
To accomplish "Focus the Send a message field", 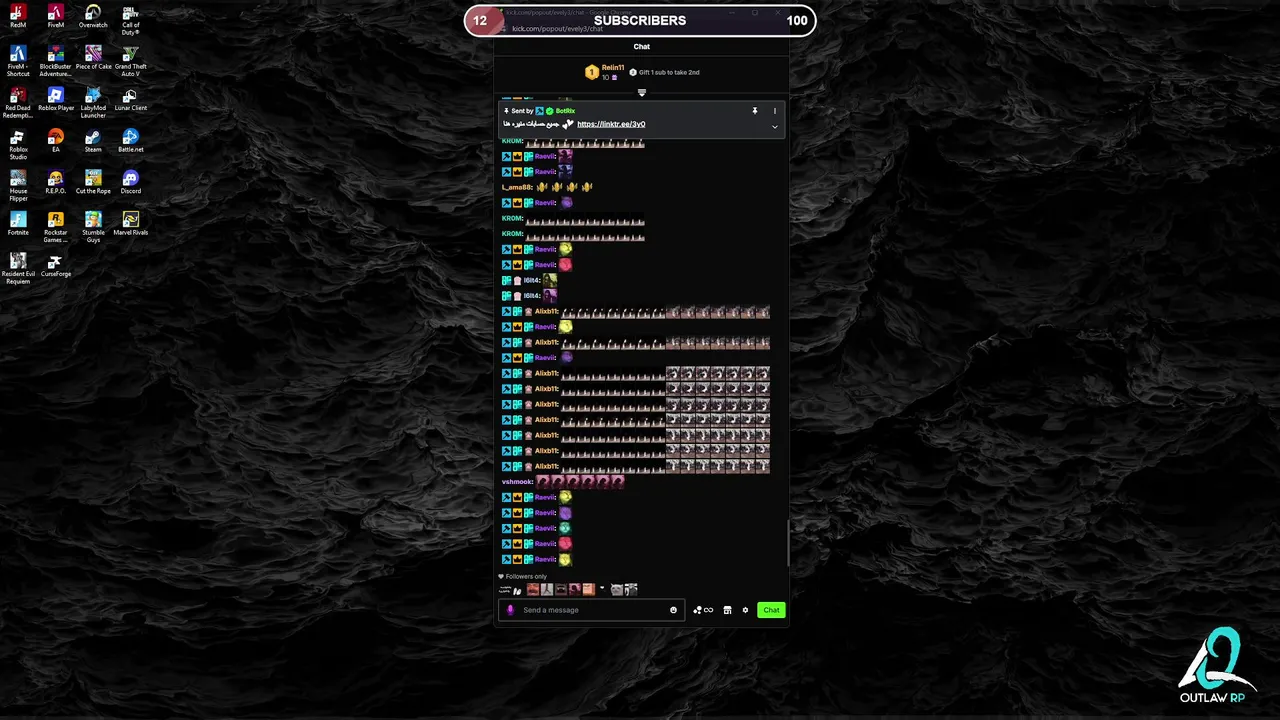I will [x=590, y=610].
